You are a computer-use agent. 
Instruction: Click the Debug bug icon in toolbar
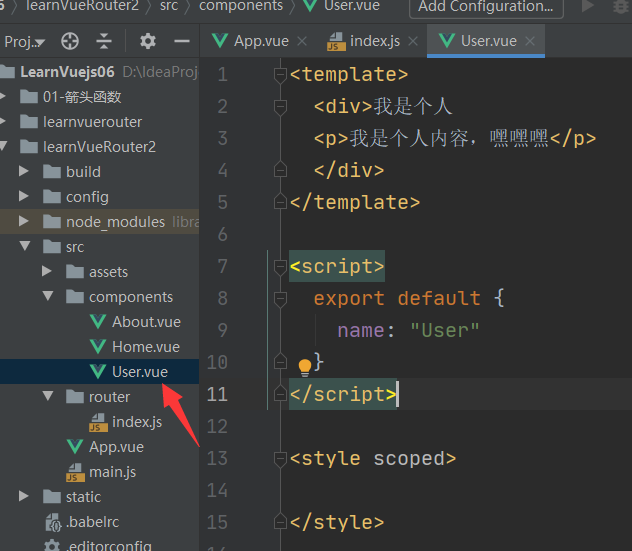pyautogui.click(x=621, y=6)
